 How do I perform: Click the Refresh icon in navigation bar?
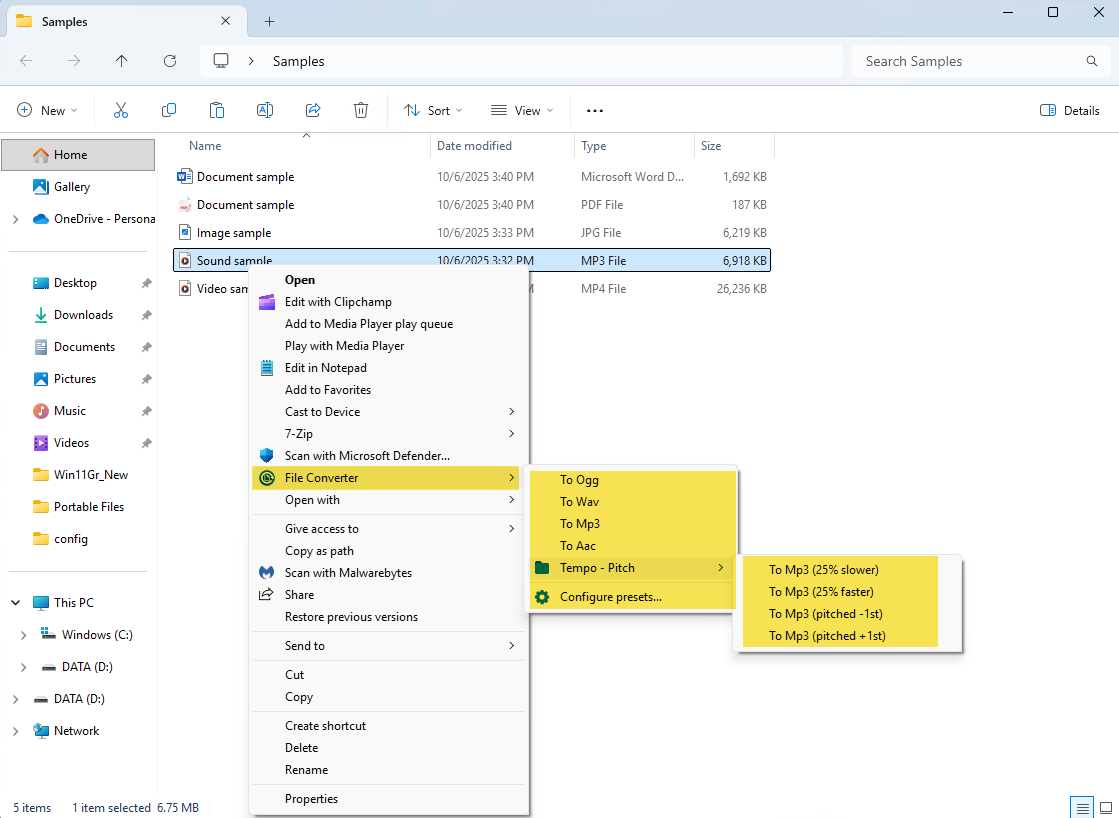pos(170,61)
